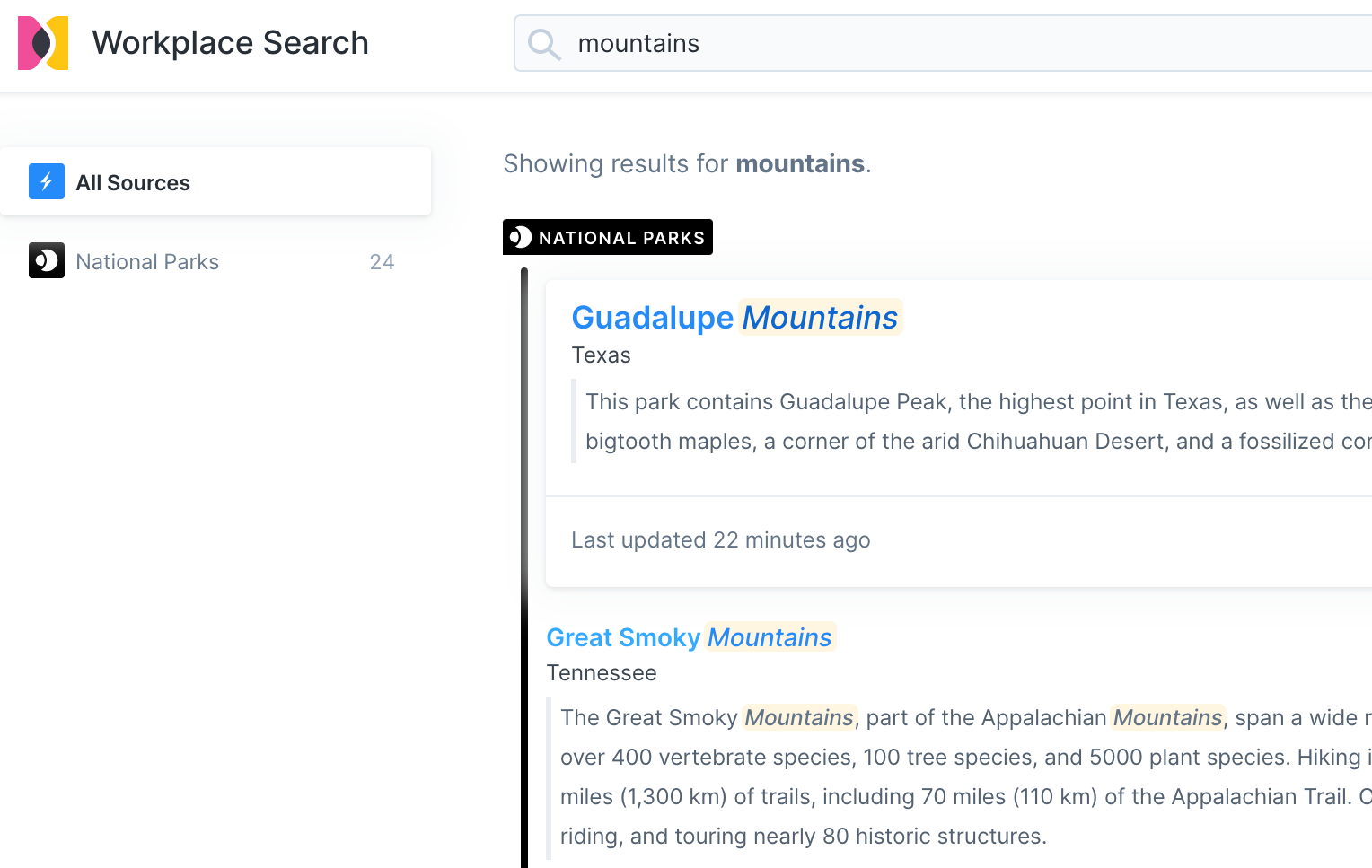1372x868 pixels.
Task: Click the 24 results count for National Parks
Action: (x=382, y=262)
